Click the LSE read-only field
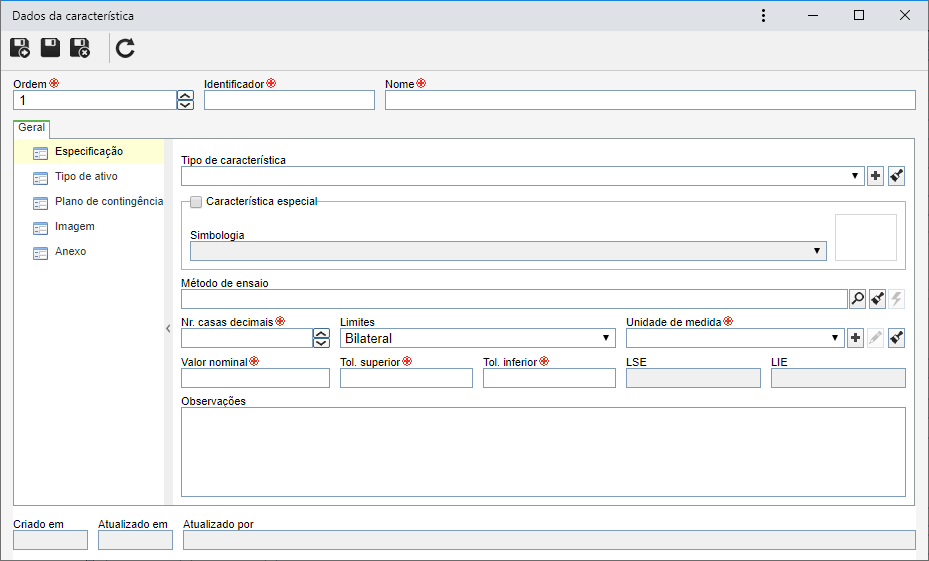The height and width of the screenshot is (561, 929). click(693, 378)
